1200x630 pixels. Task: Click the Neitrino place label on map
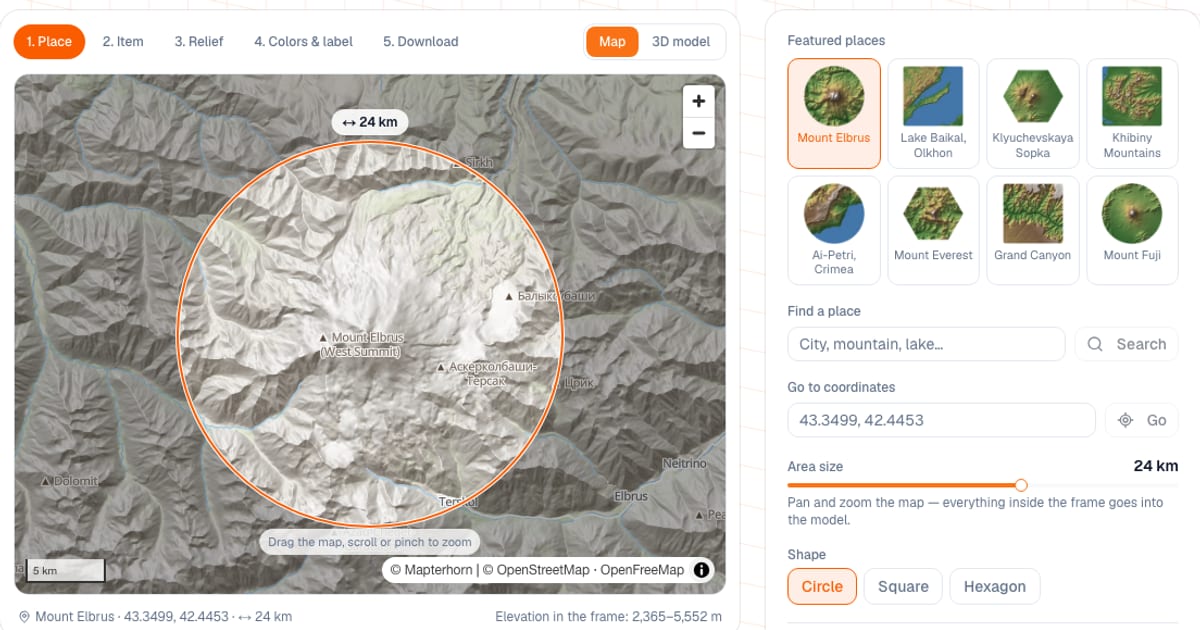pos(684,464)
